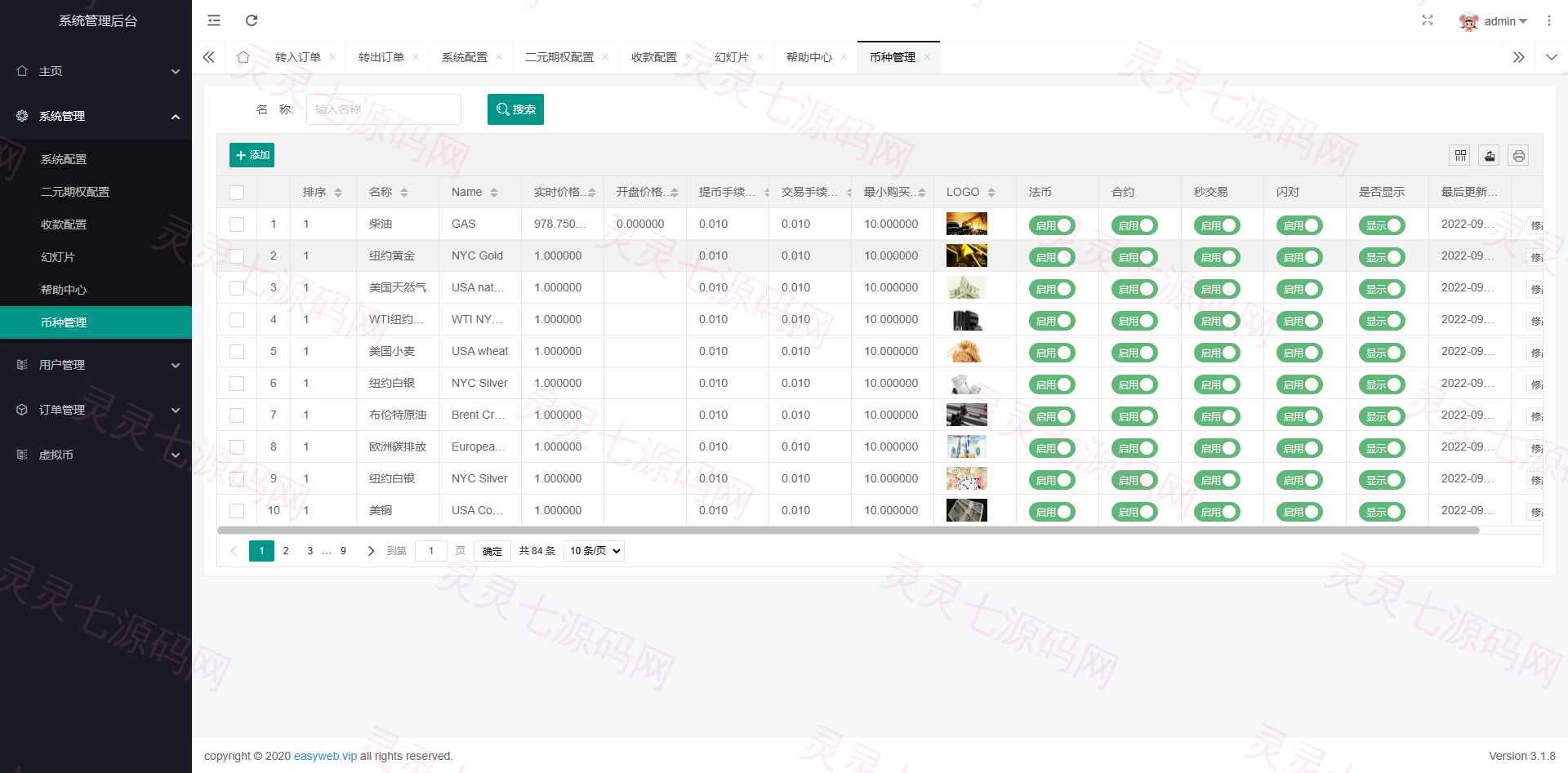
Task: Enter fullscreen mode via the expand icon
Action: 1428,20
